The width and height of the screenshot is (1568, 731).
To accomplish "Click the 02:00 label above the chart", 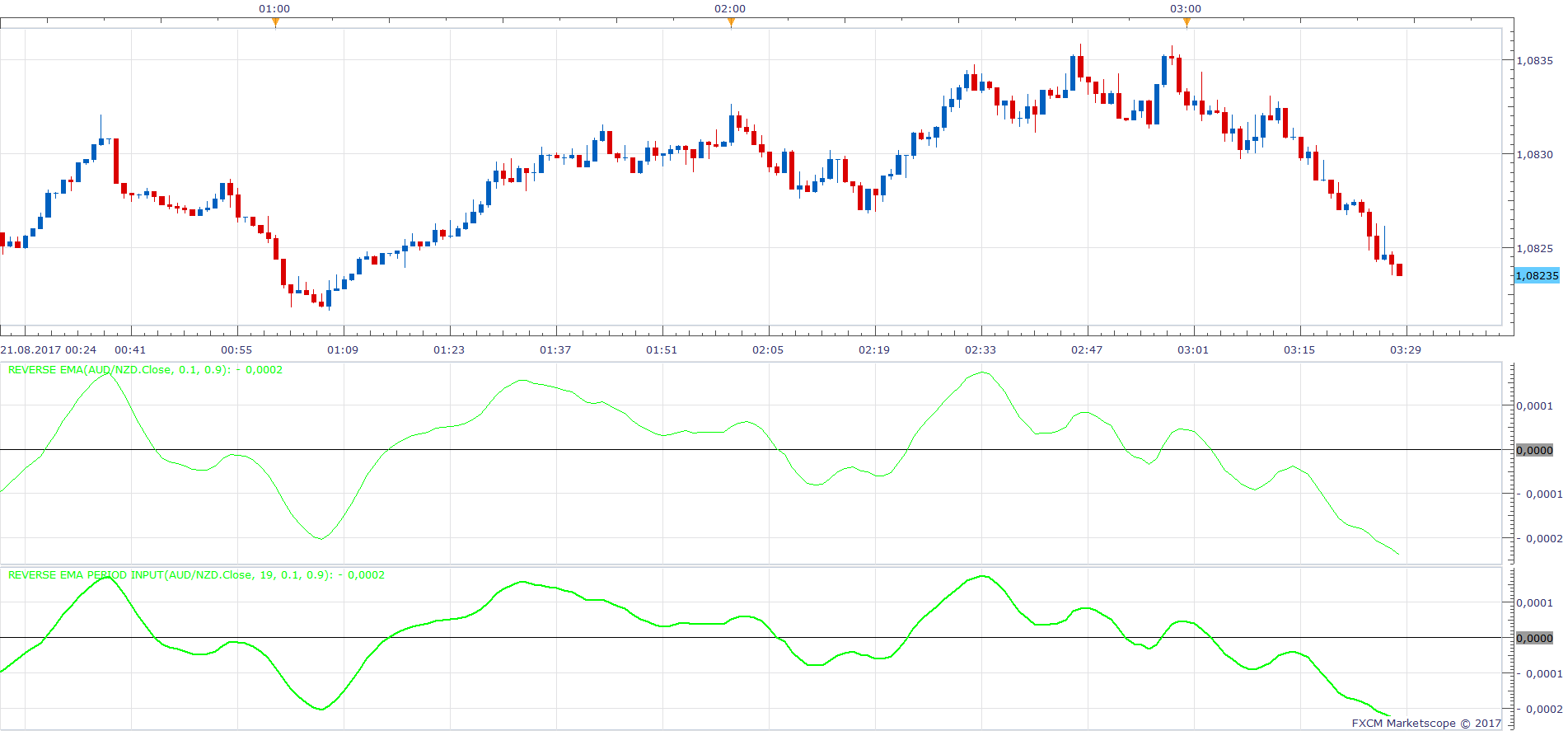I will pos(730,9).
